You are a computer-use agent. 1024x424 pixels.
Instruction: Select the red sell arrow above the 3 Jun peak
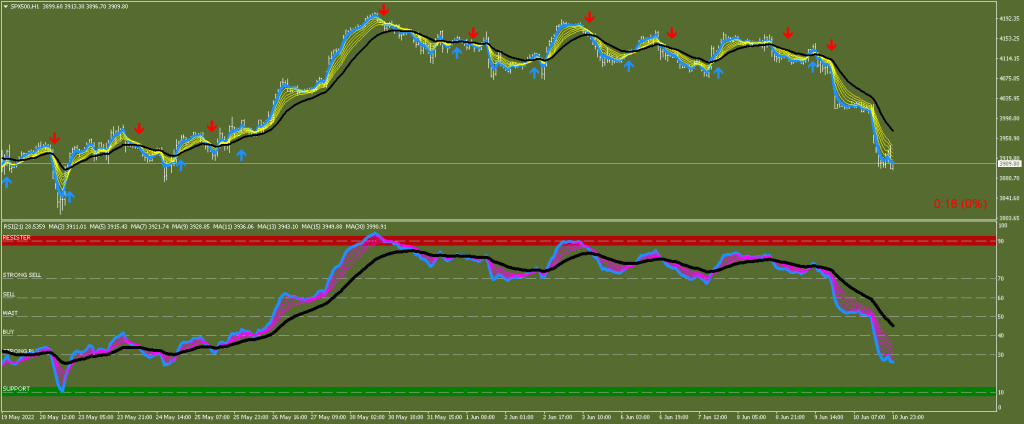(591, 17)
